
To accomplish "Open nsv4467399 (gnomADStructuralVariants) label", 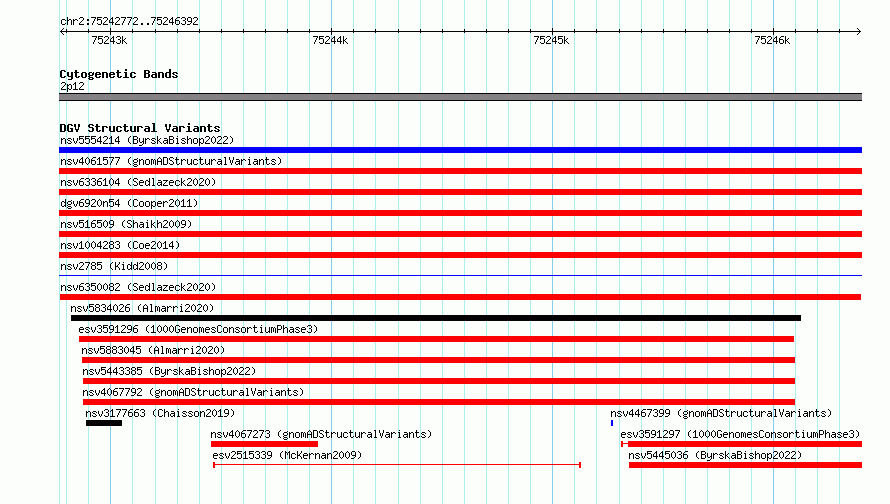I will click(721, 413).
